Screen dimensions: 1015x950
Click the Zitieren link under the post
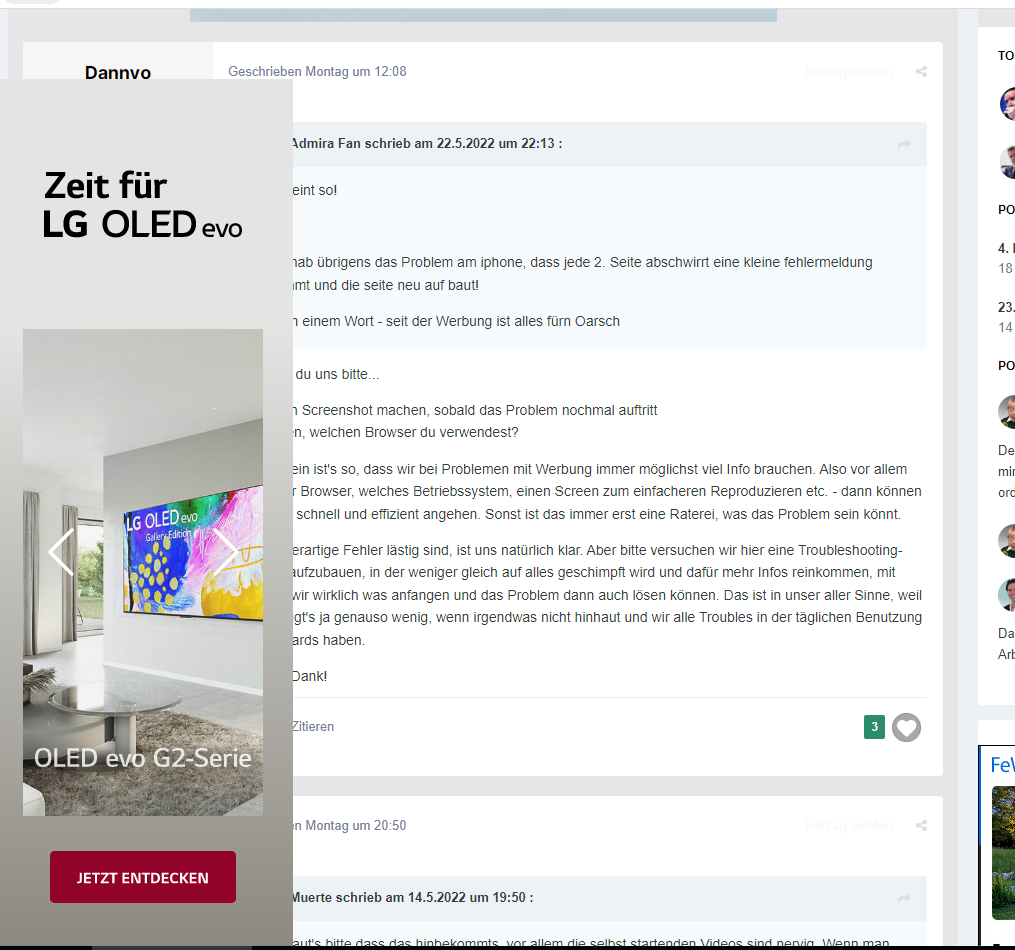pos(313,727)
